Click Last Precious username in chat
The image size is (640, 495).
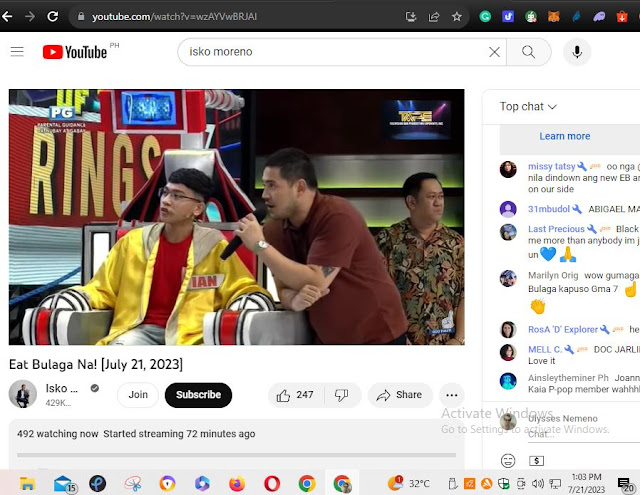(556, 229)
